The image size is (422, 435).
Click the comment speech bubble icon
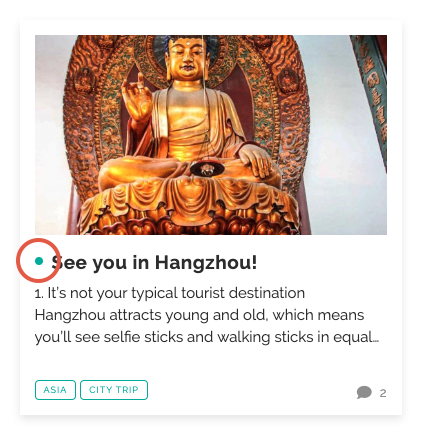click(364, 392)
